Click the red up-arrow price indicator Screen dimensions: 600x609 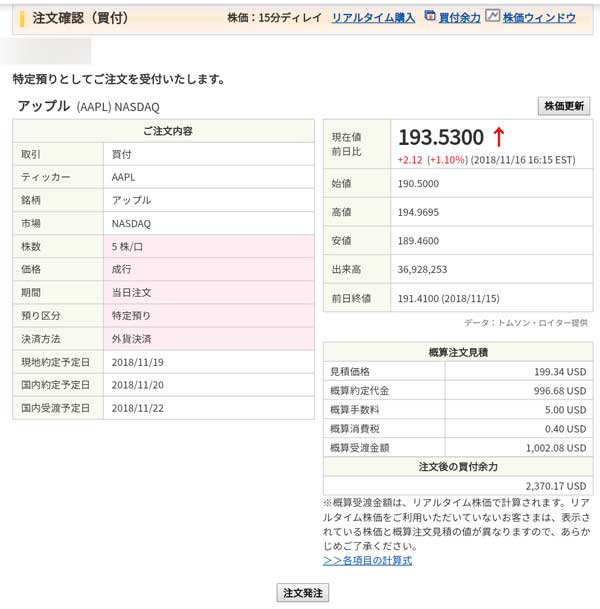[x=500, y=137]
